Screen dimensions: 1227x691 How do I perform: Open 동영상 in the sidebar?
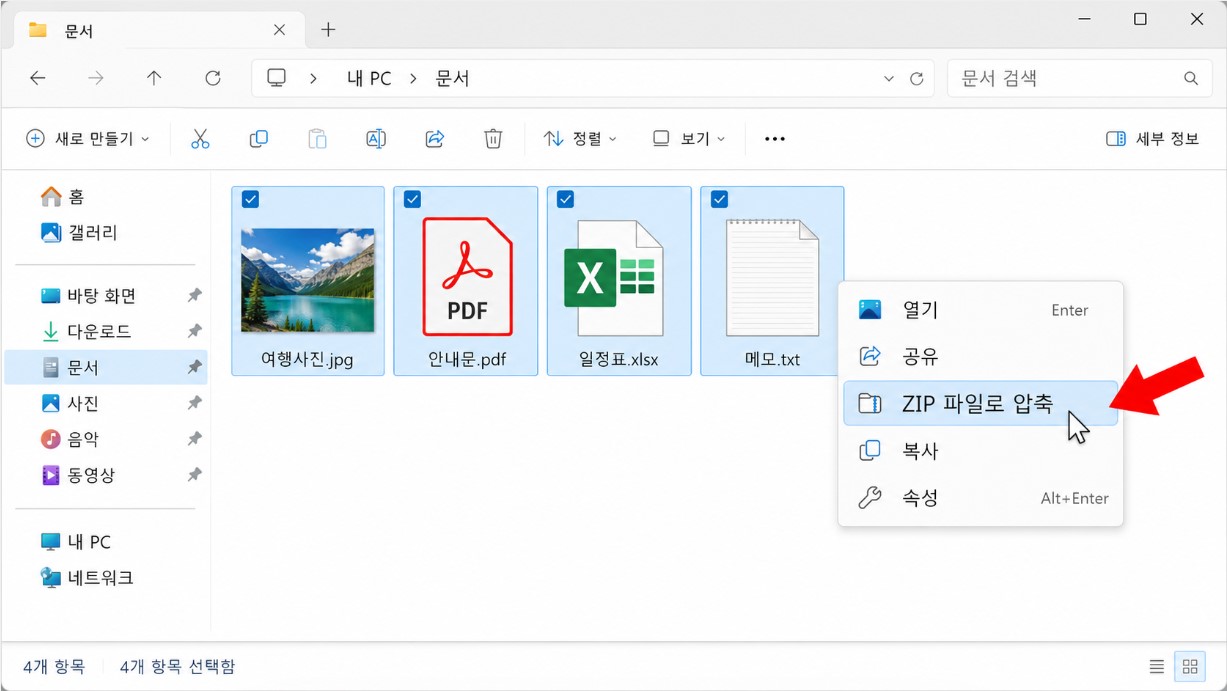click(105, 475)
